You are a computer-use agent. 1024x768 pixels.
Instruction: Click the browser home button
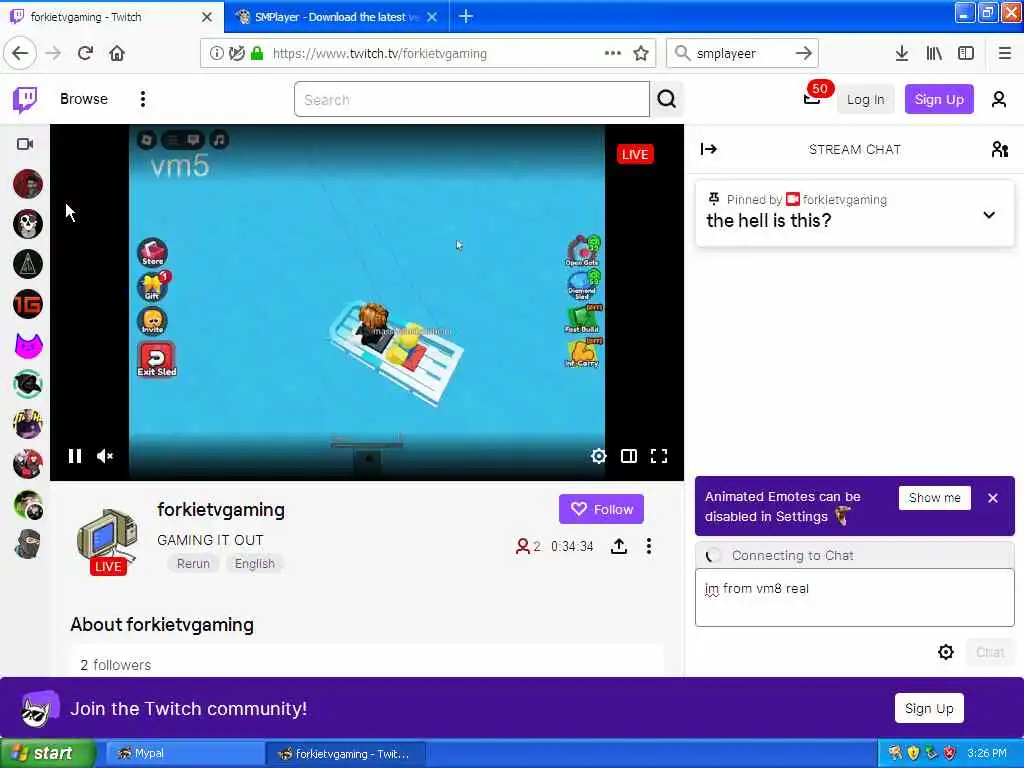click(x=117, y=54)
